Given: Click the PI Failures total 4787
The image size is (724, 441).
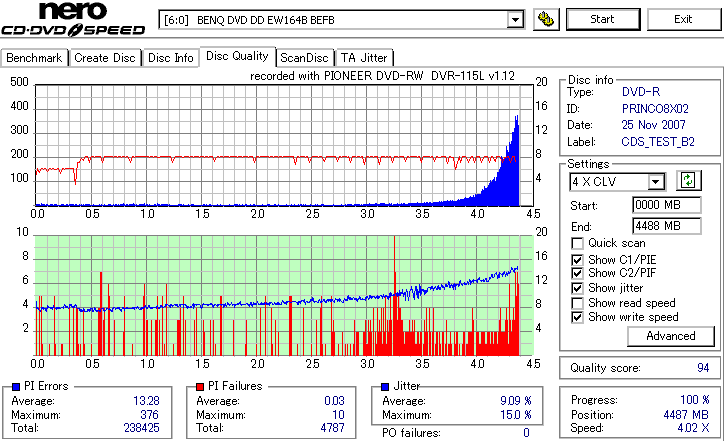Looking at the screenshot, I should click(x=332, y=428).
